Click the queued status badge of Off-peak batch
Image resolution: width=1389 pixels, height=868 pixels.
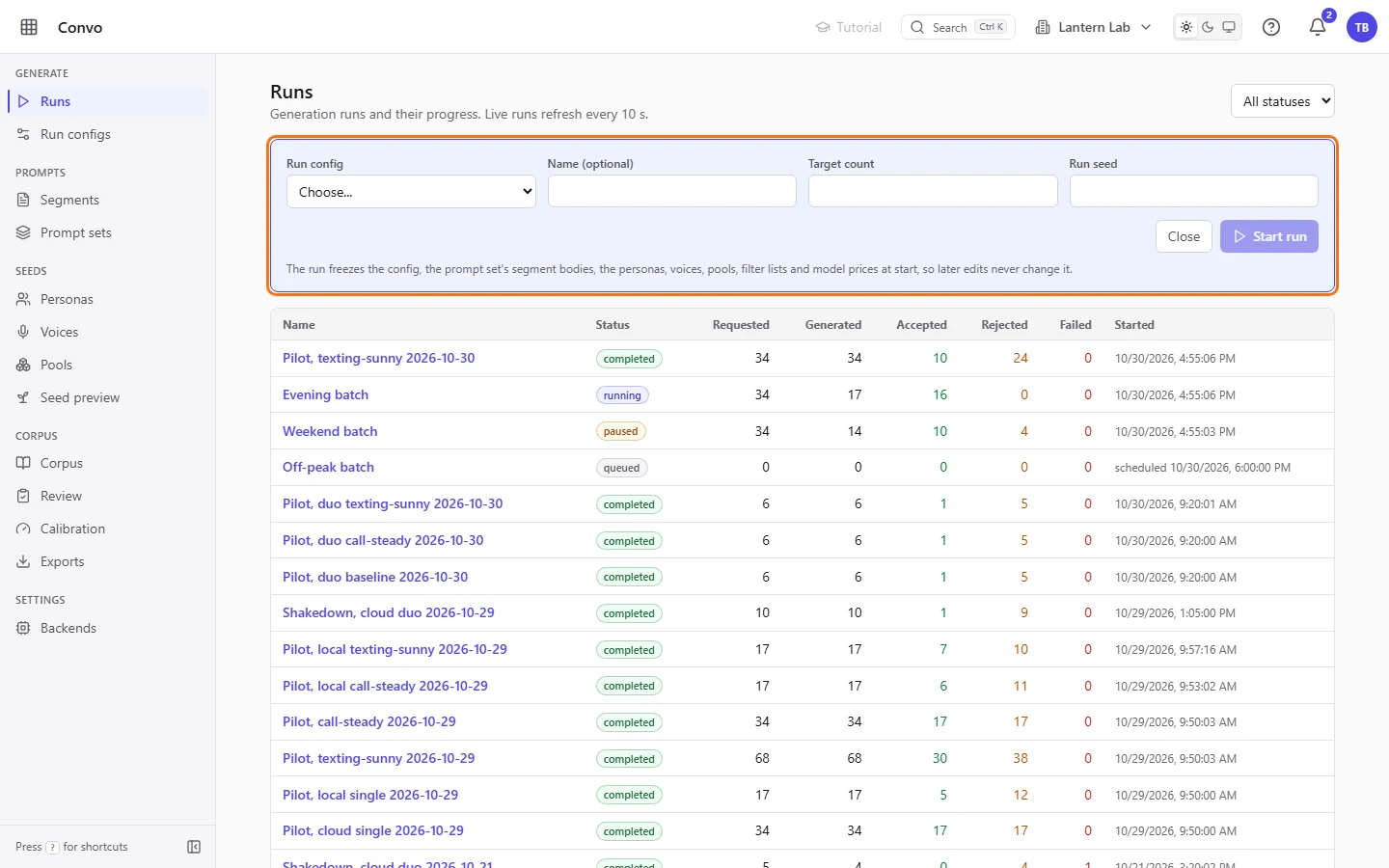click(x=621, y=468)
